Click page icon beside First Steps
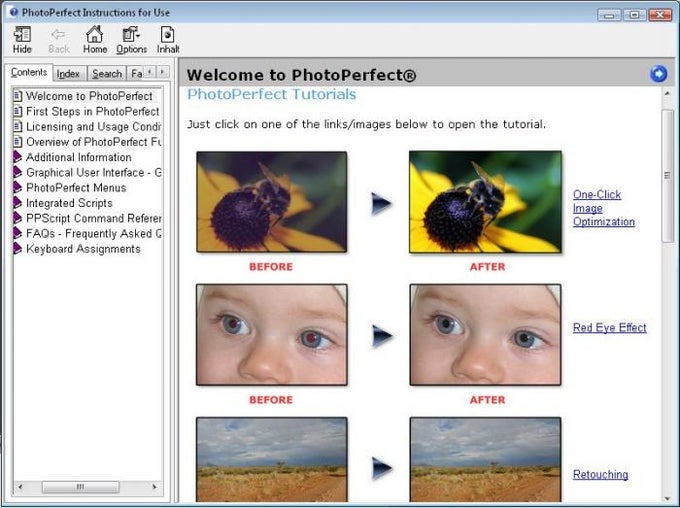The width and height of the screenshot is (680, 508). 18,111
